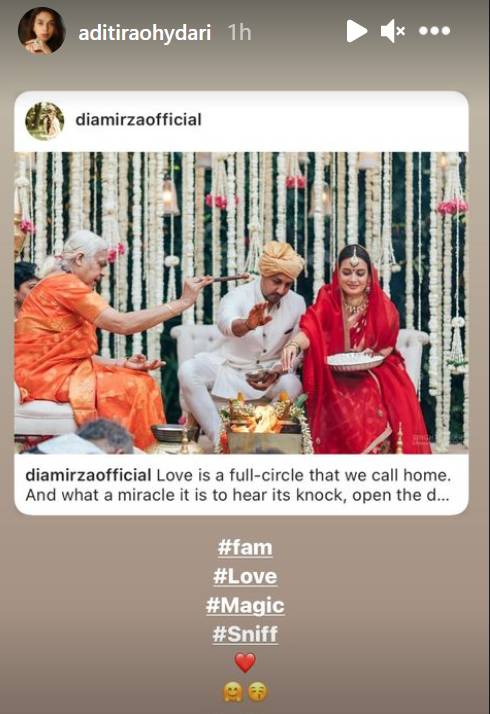Open the shared wedding photo

241,303
